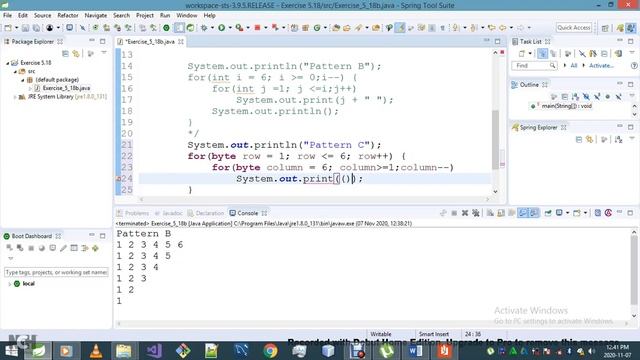
Task: Open the Project menu
Action: pos(144,16)
